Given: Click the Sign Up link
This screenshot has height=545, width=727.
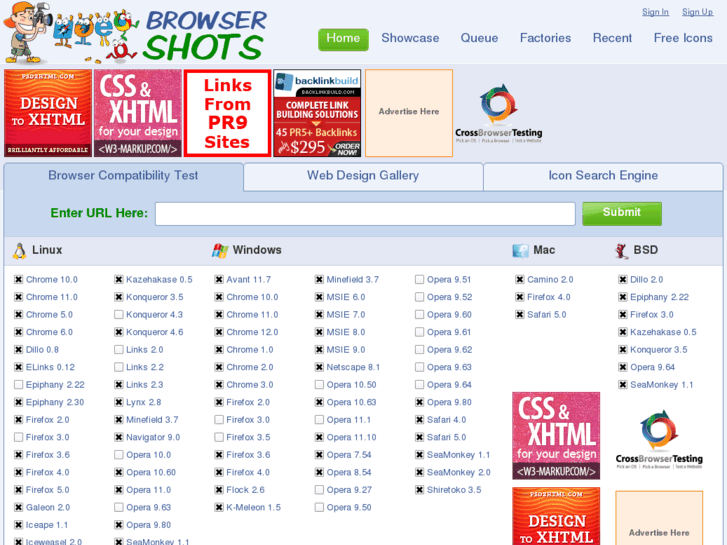Looking at the screenshot, I should tap(697, 12).
